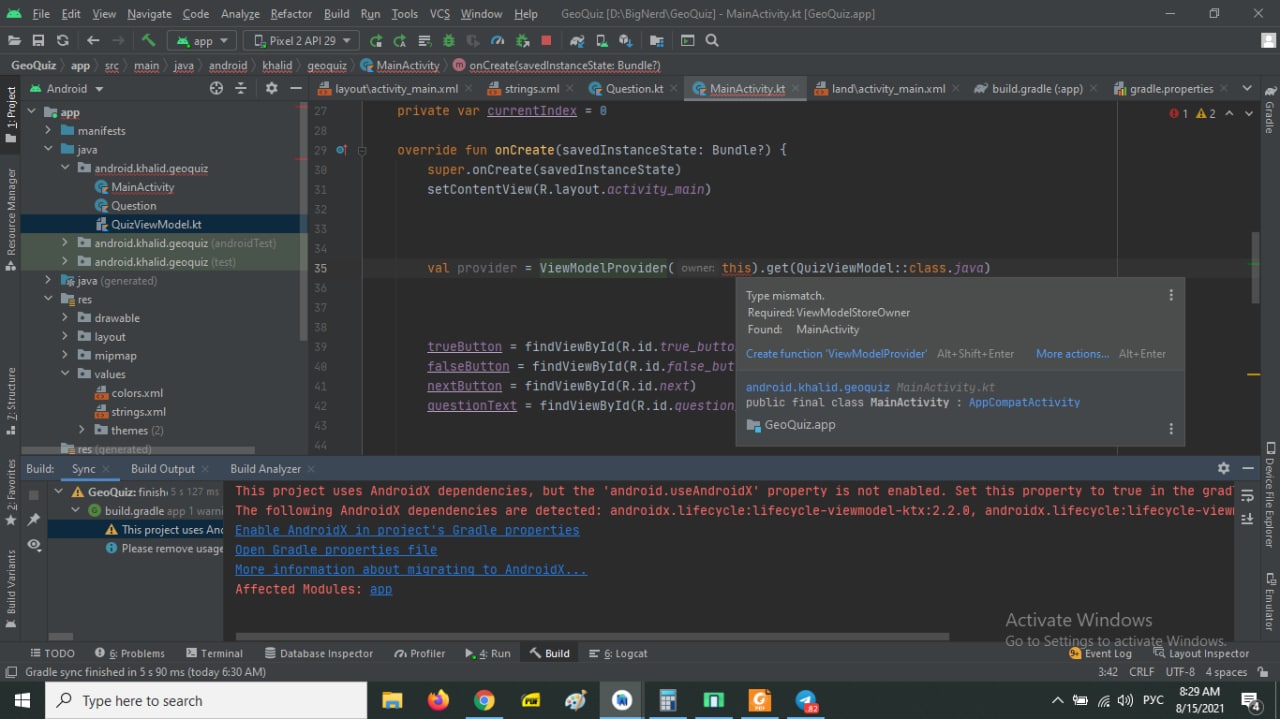
Task: Click the Build output horizontal scrollbar
Action: coord(592,636)
